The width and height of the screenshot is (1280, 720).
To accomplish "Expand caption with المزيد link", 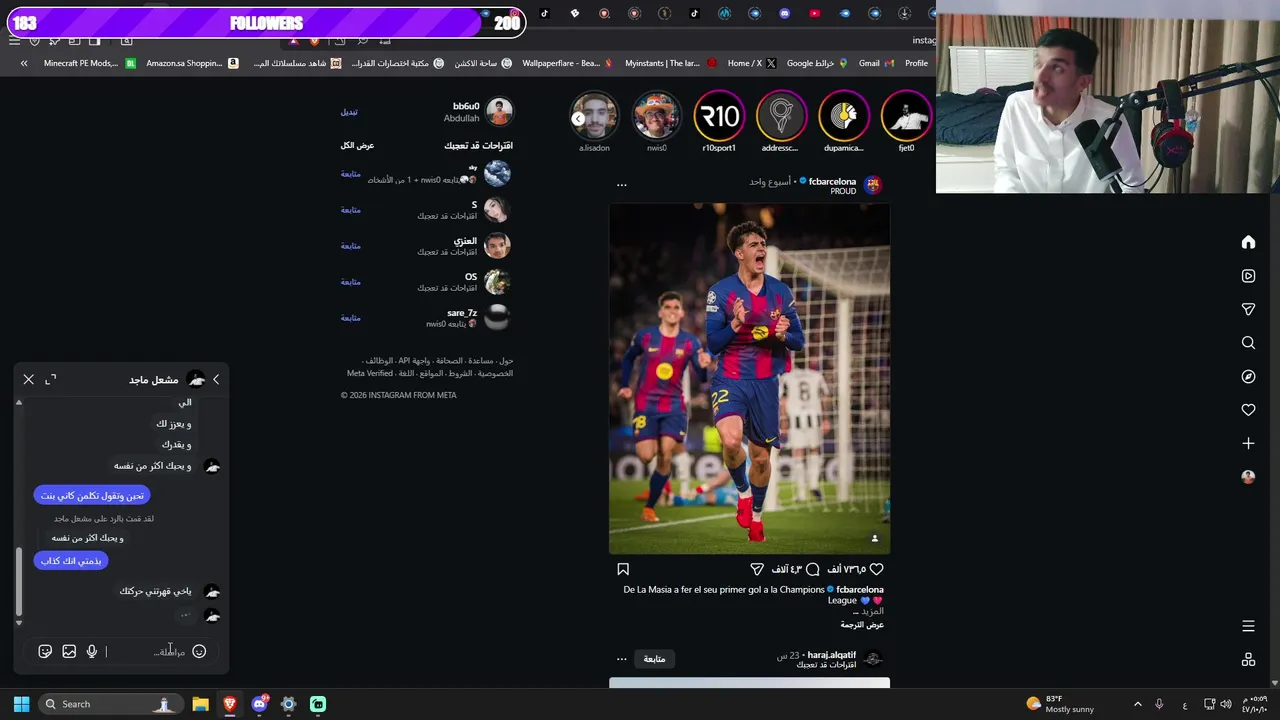I will click(872, 611).
